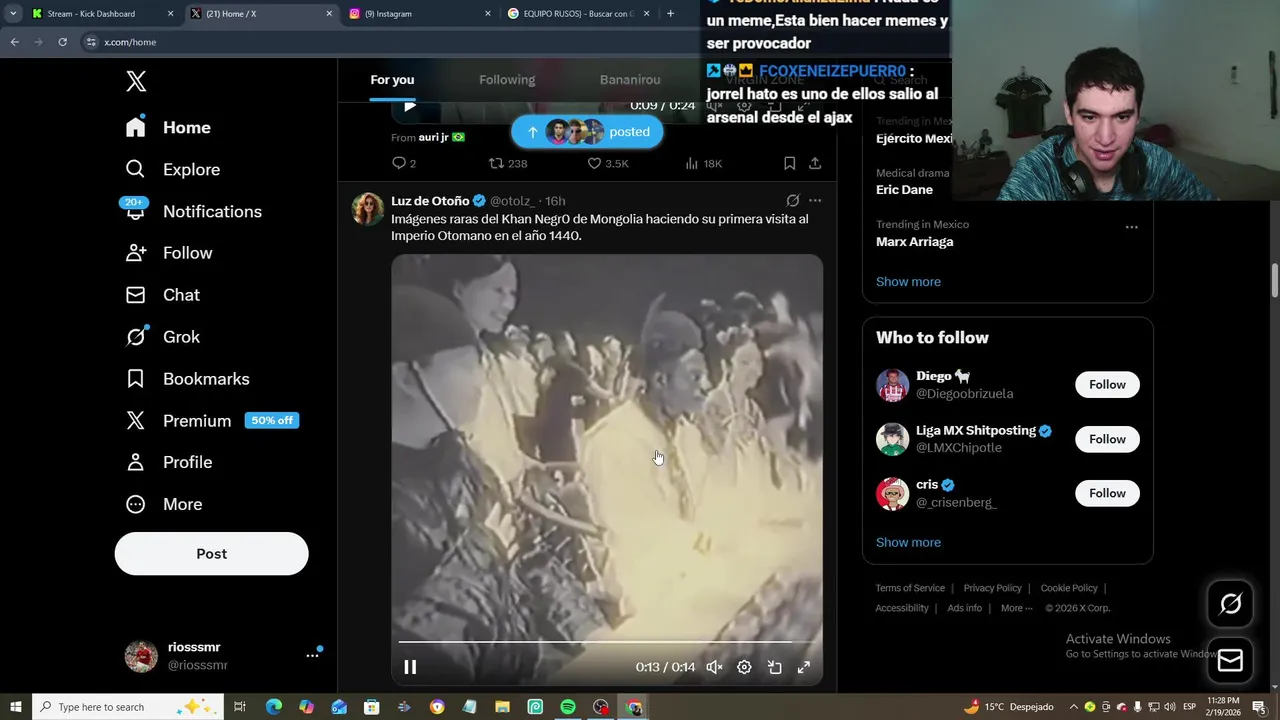Follow cris @_crisenberg_
This screenshot has height=720, width=1280.
coord(1107,493)
